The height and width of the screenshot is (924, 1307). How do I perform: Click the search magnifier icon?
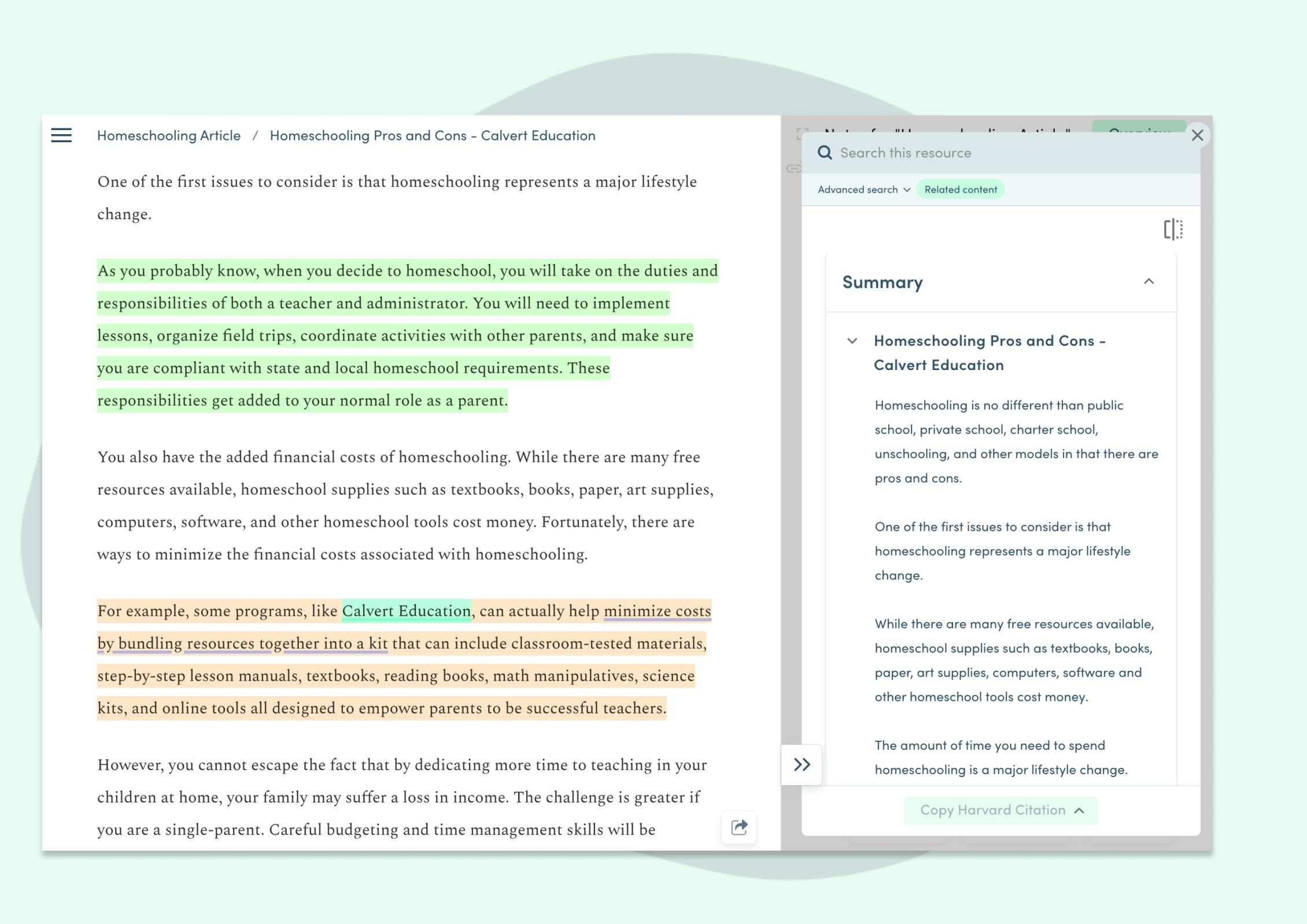(x=825, y=153)
